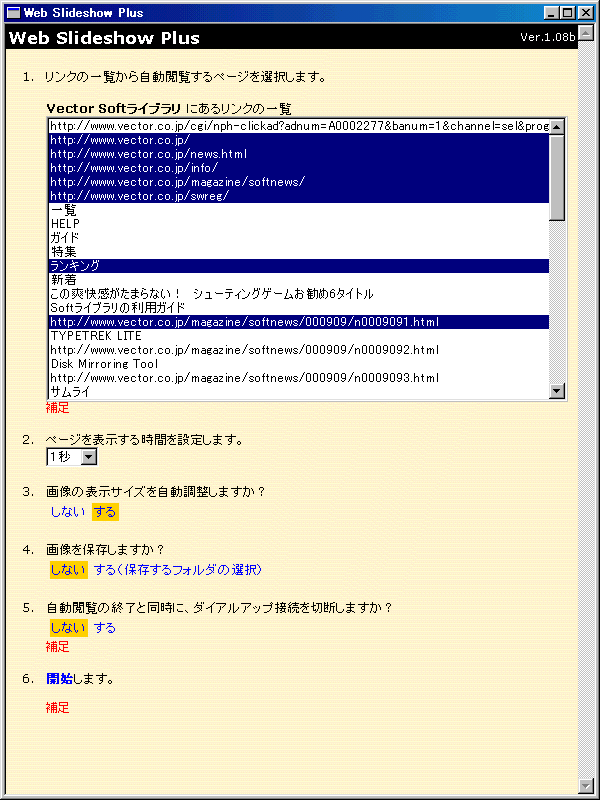This screenshot has height=800, width=600.
Task: Select http://www.vector.co.jp/ list entry
Action: [x=299, y=140]
